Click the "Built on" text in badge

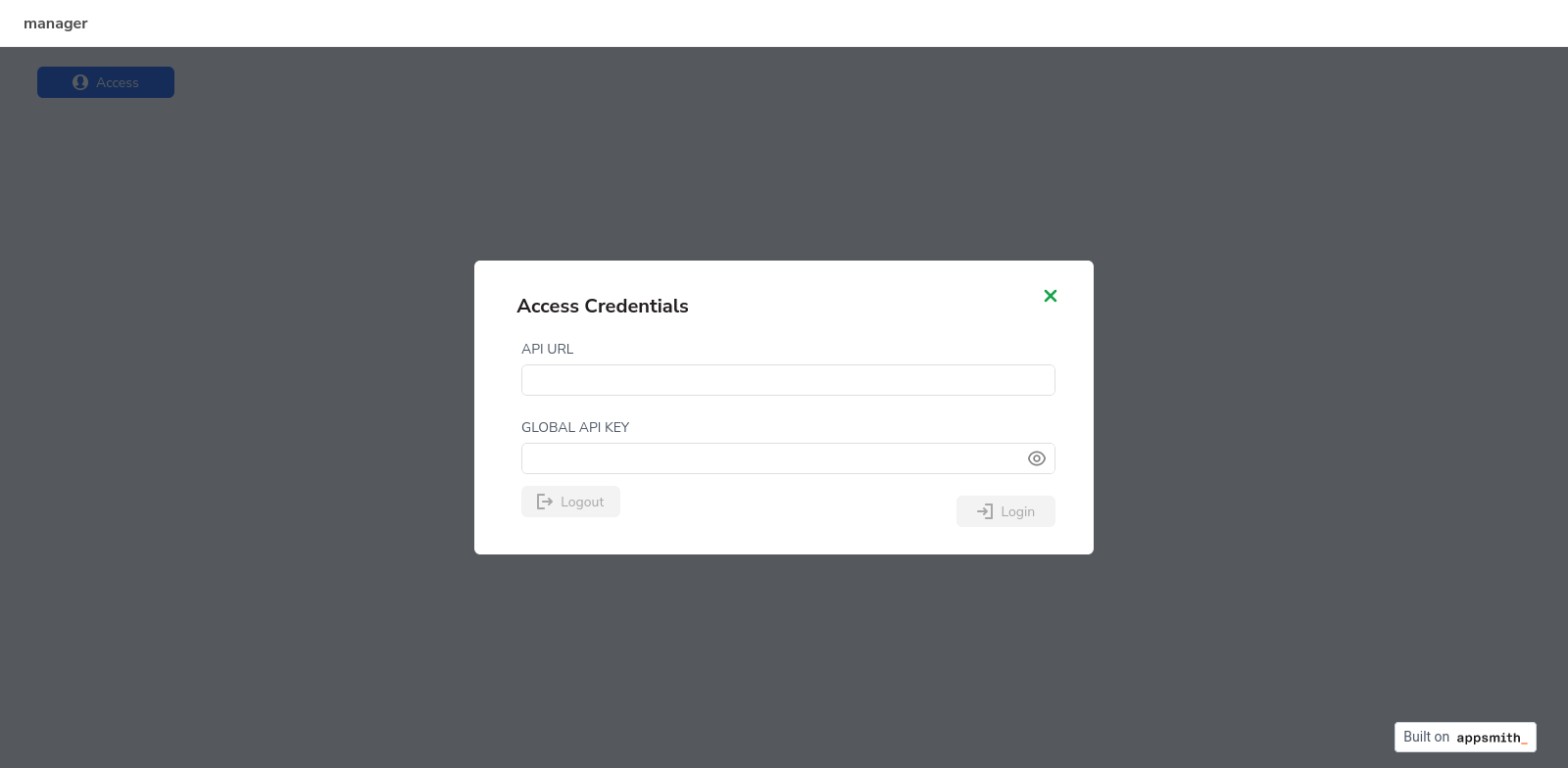(x=1426, y=737)
